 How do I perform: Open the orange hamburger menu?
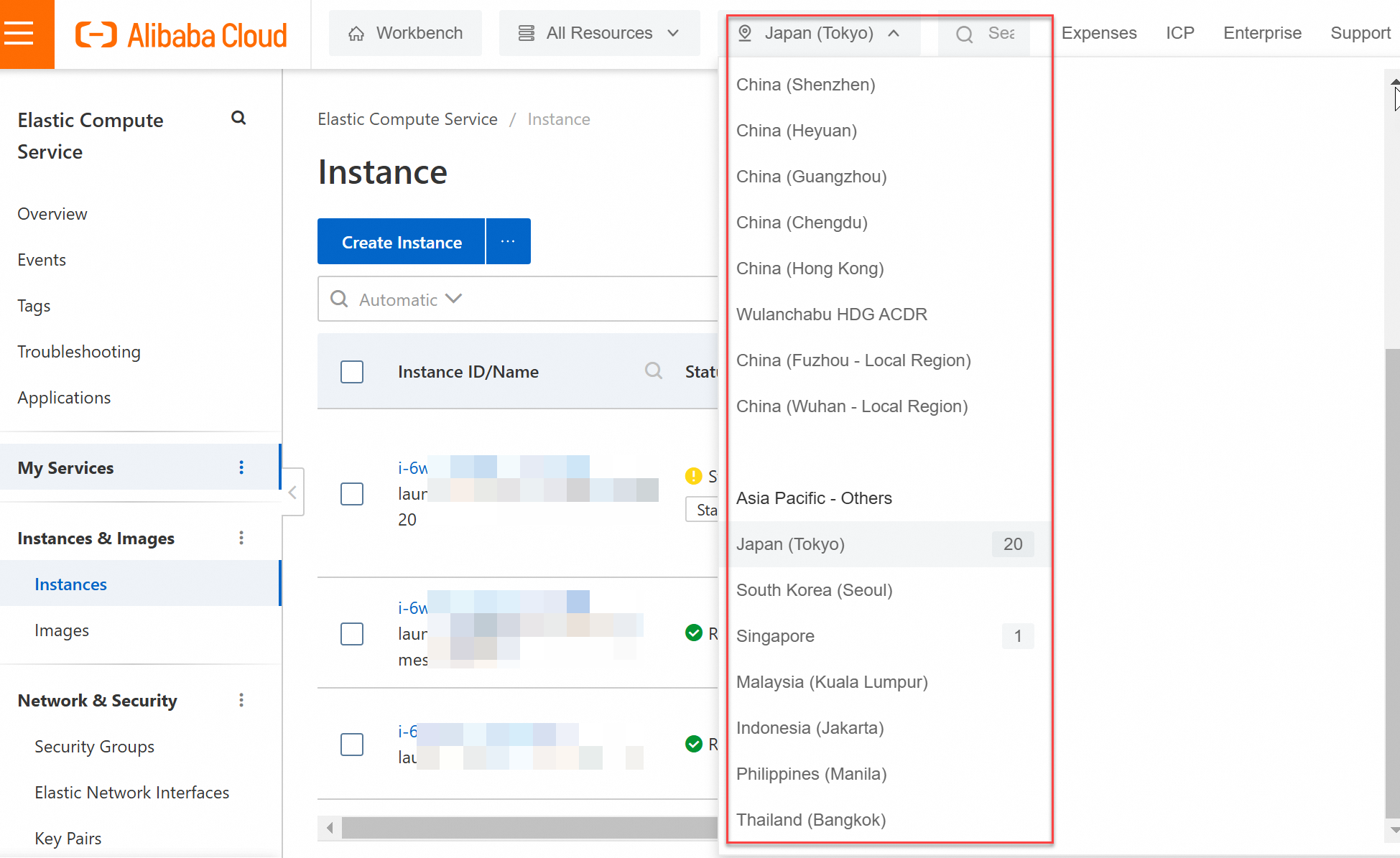tap(27, 34)
